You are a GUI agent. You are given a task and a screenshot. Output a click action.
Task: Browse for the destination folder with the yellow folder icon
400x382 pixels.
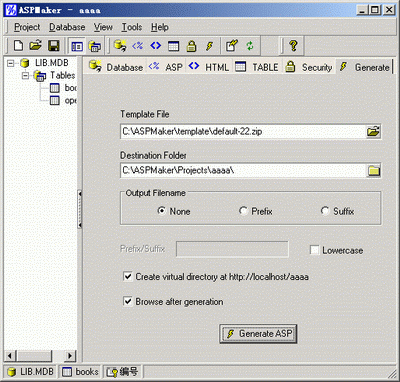[374, 171]
